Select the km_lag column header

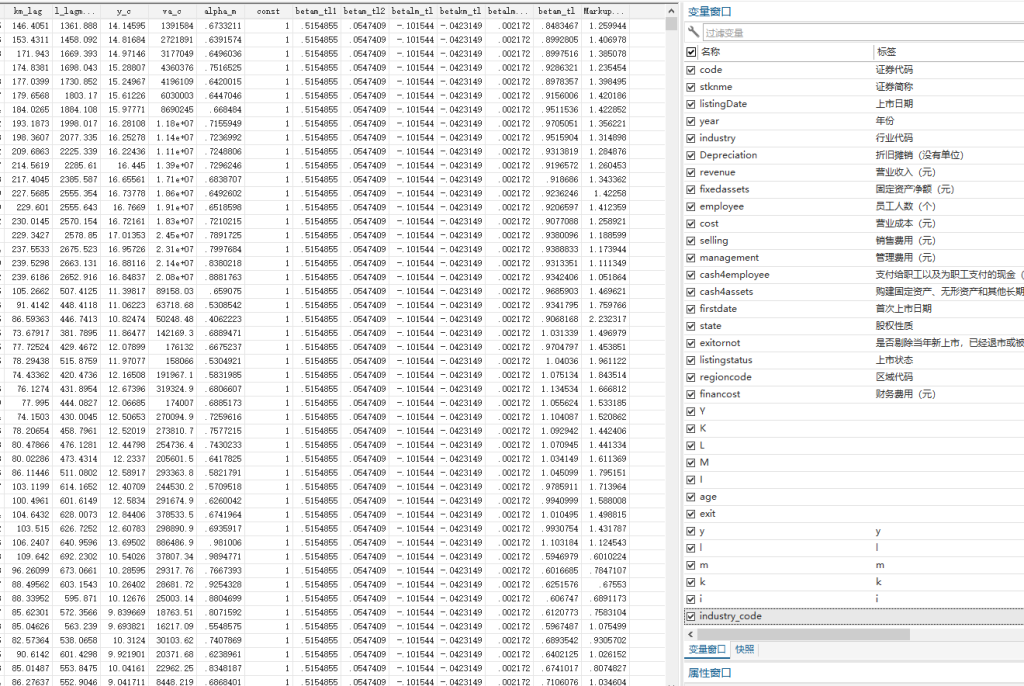click(27, 10)
